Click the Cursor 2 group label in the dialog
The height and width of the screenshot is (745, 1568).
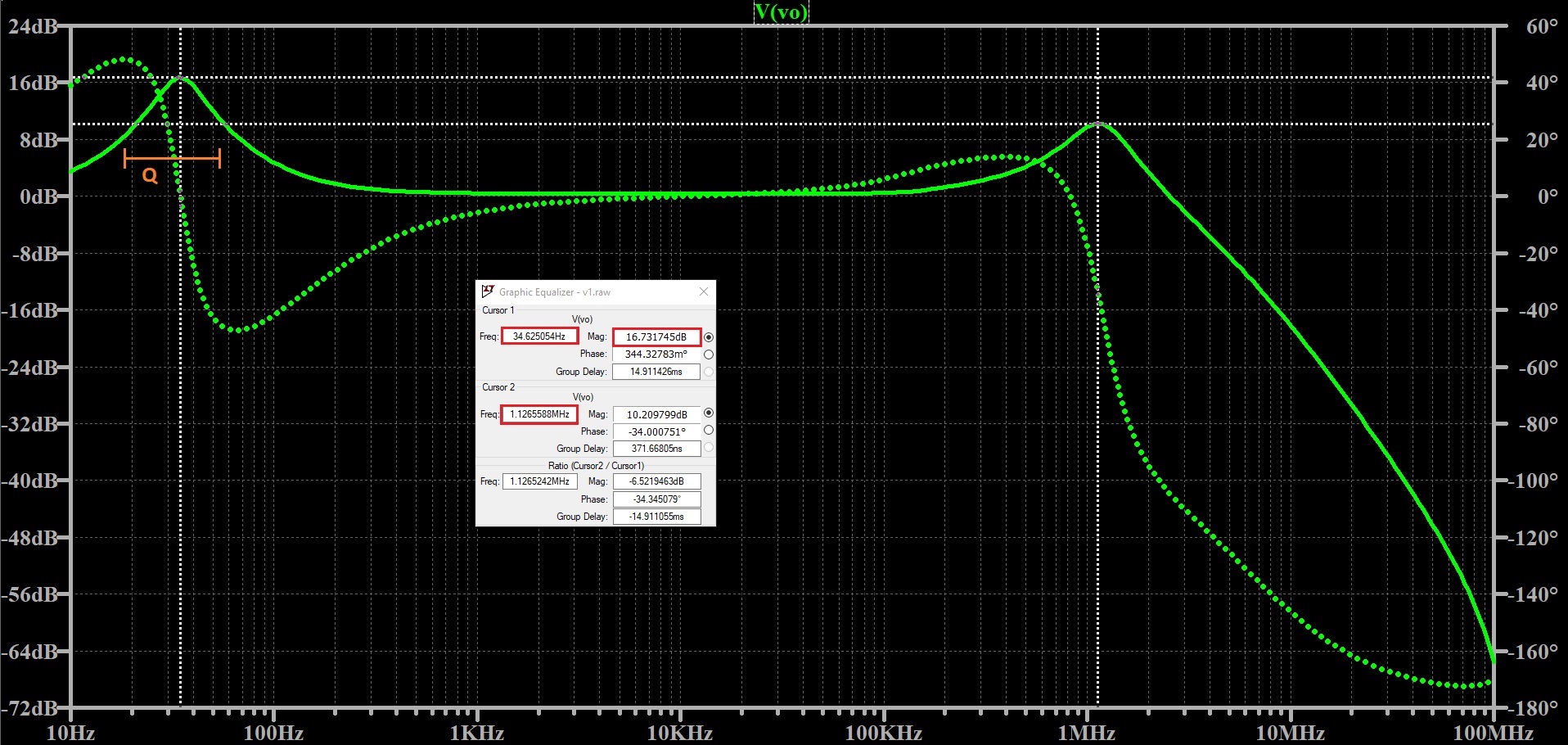[498, 387]
